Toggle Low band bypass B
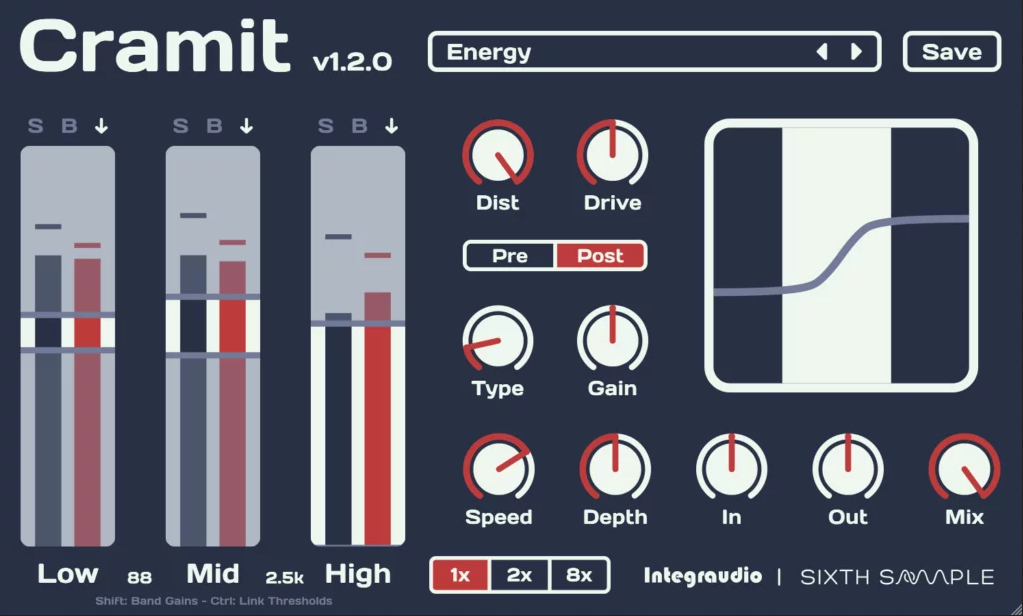The image size is (1023, 616). [69, 126]
